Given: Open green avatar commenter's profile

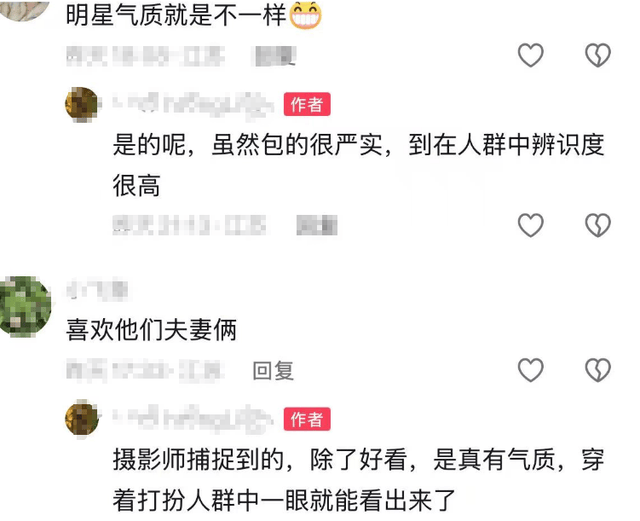Looking at the screenshot, I should click(25, 306).
